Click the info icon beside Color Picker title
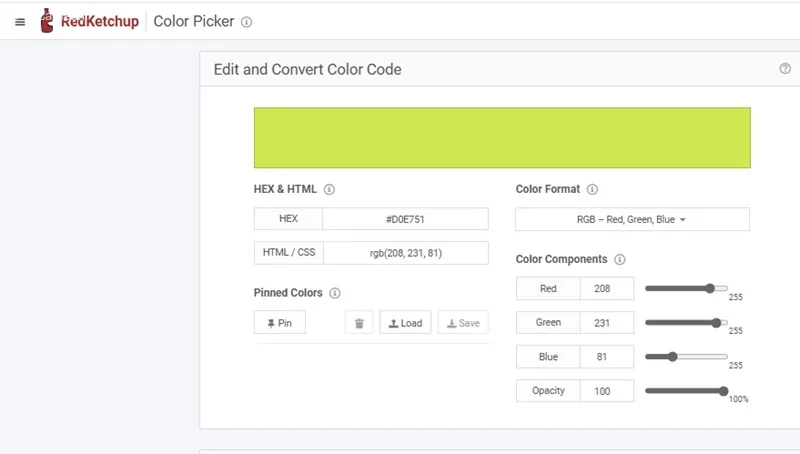This screenshot has height=454, width=800. tap(247, 22)
